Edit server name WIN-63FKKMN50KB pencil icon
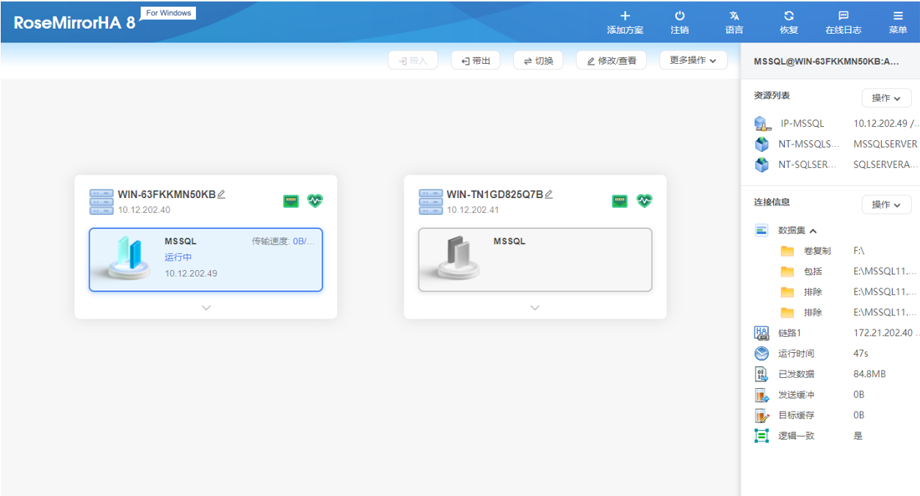Screen dimensions: 920x496 222,194
